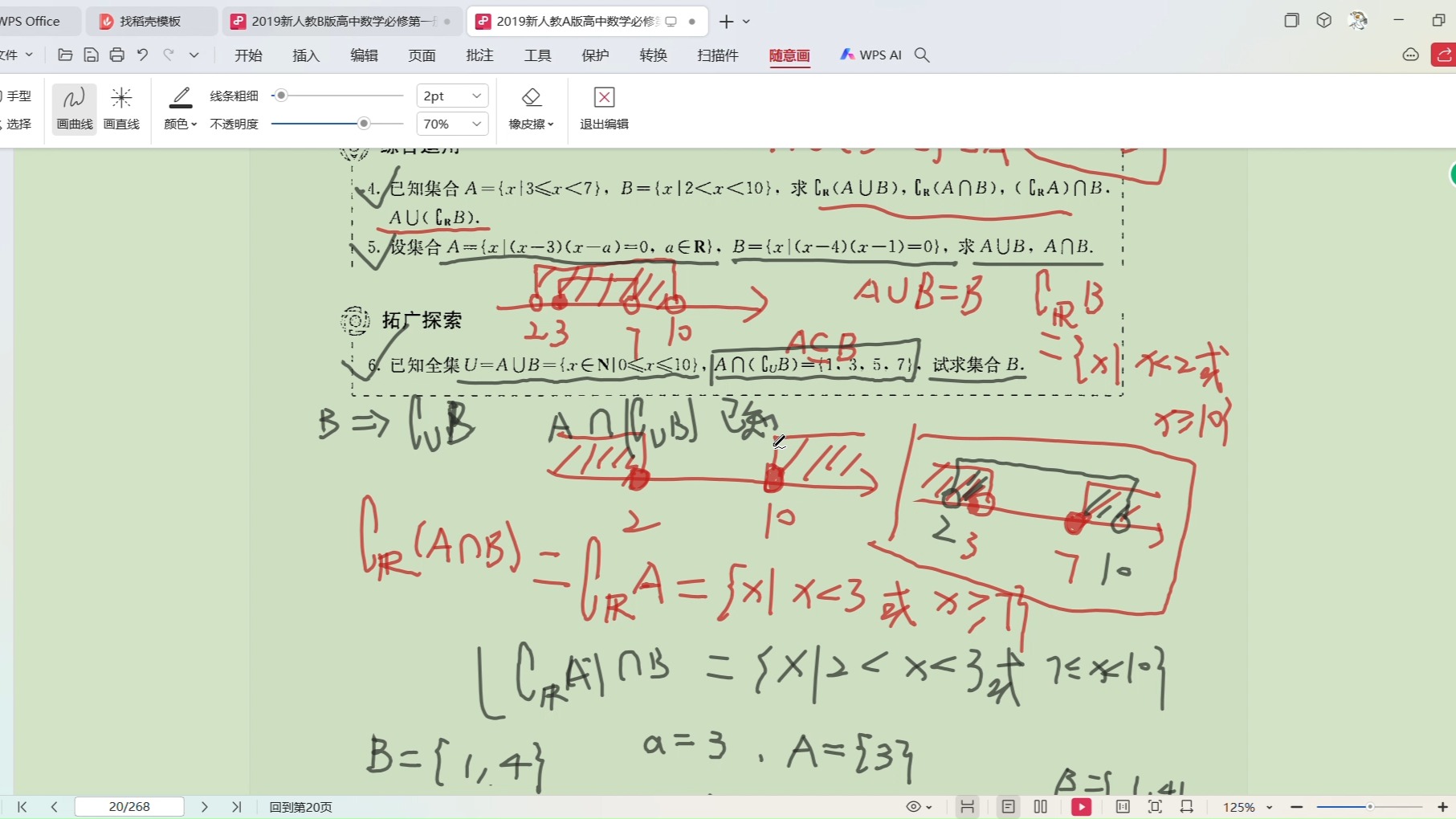This screenshot has width=1456, height=819.
Task: Open the pen color (颜色) picker
Action: point(181,108)
